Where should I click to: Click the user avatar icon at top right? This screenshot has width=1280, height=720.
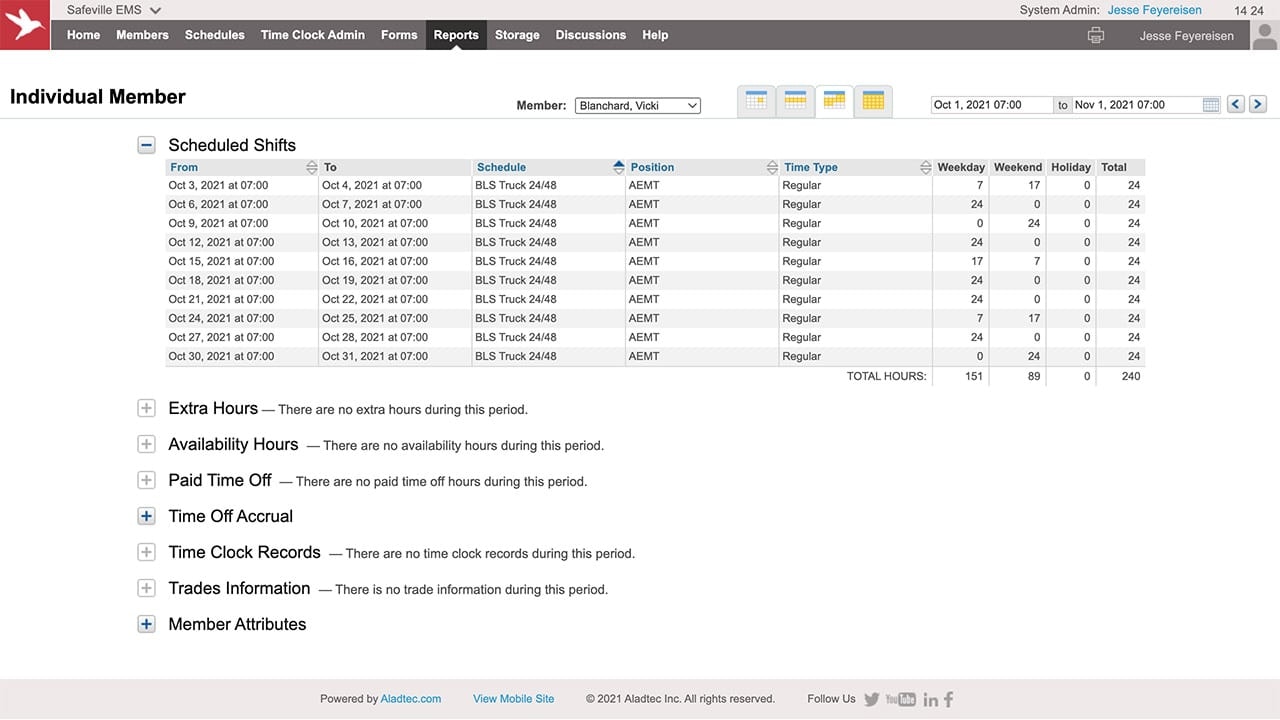(x=1265, y=35)
